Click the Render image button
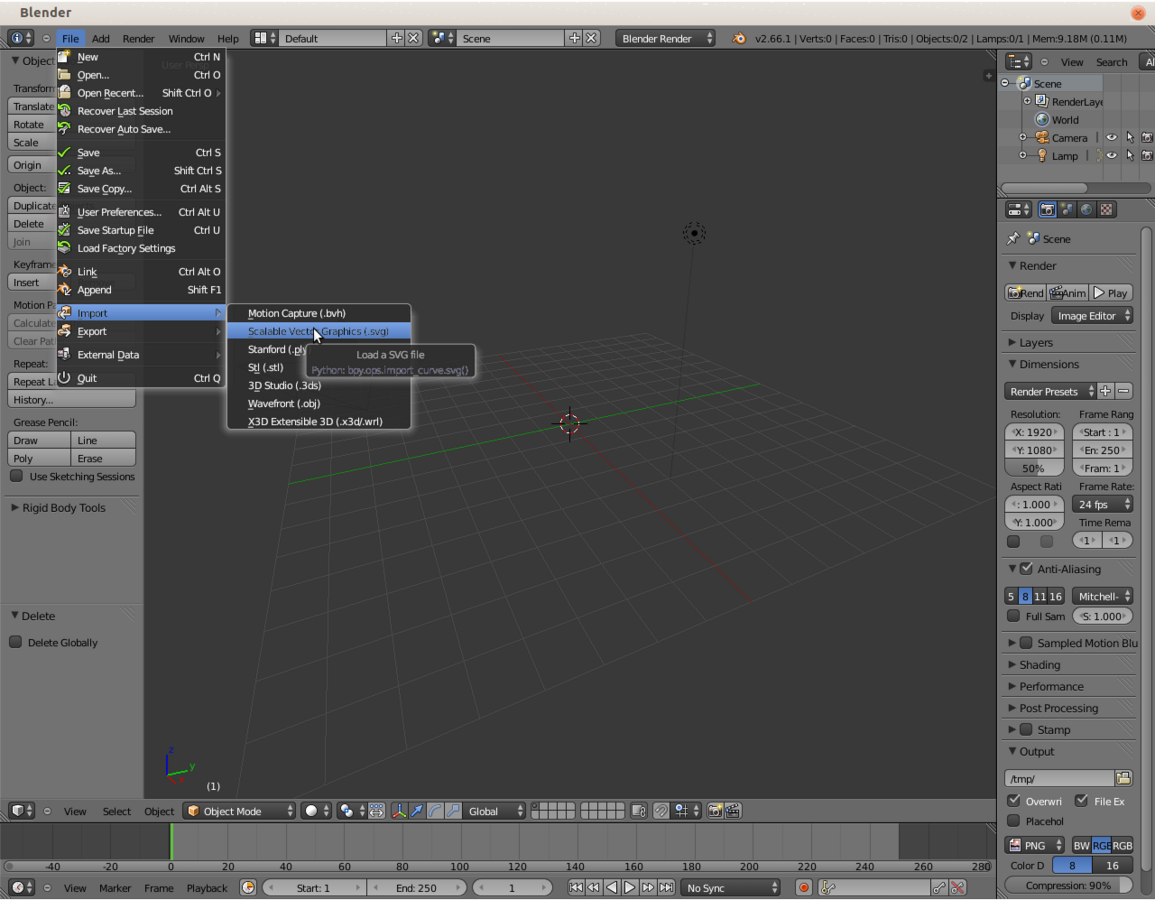1155x900 pixels. click(1025, 293)
